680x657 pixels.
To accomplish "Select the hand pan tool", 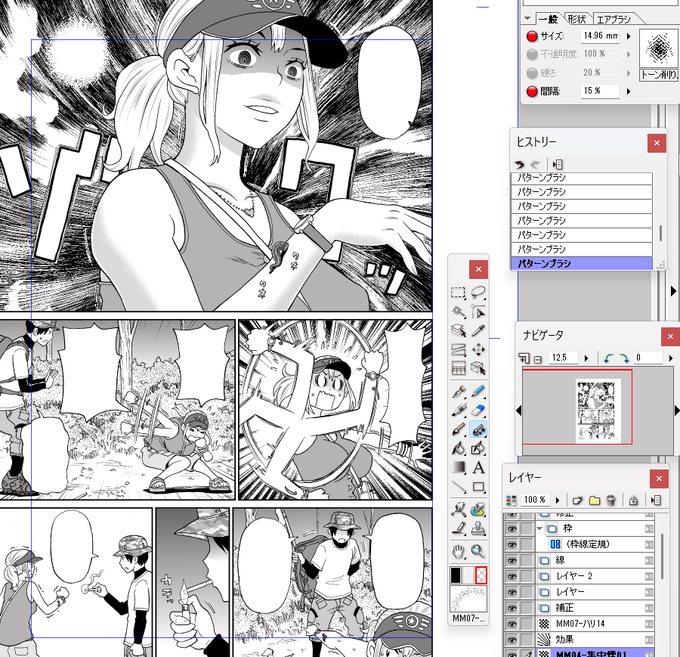I will (458, 551).
